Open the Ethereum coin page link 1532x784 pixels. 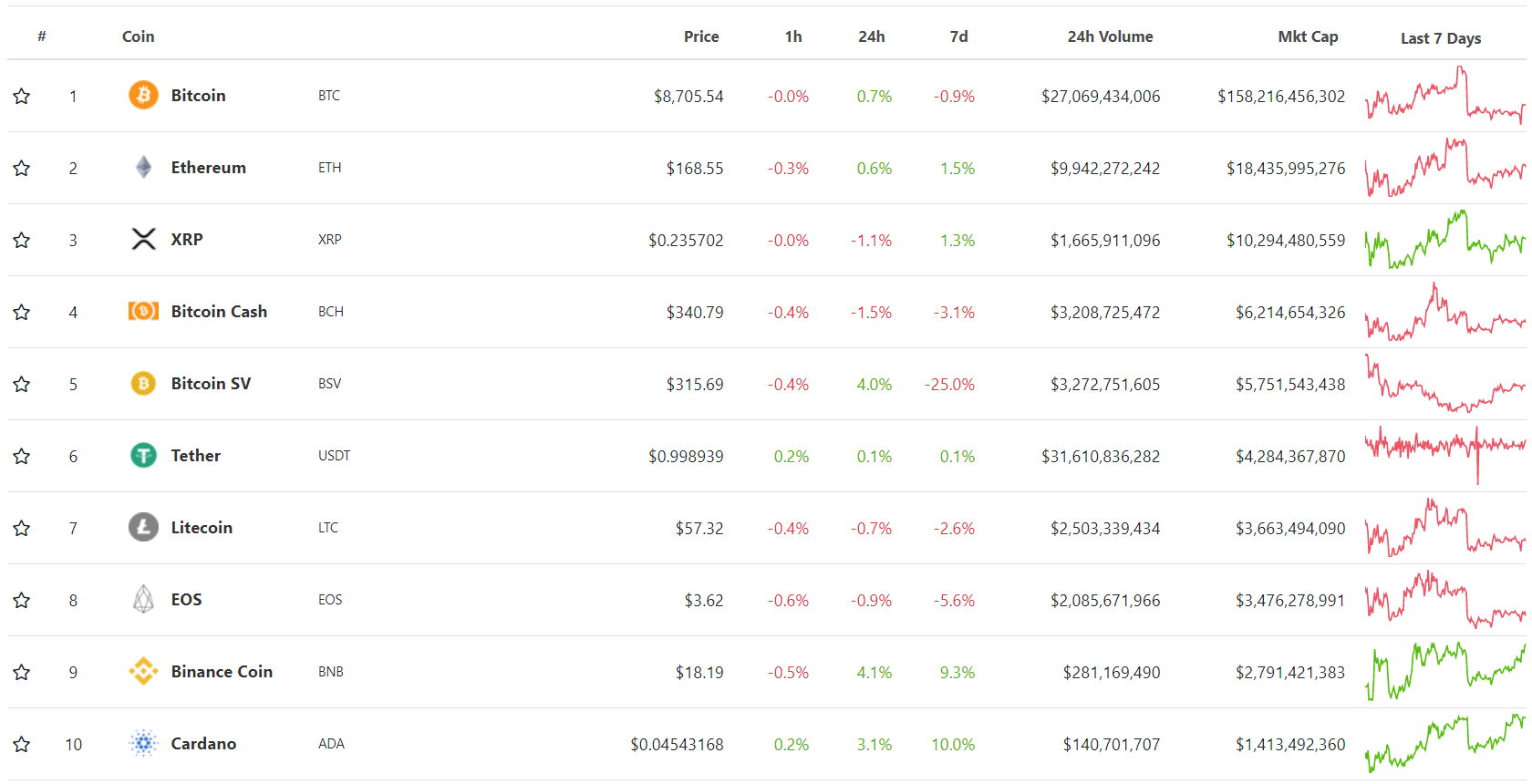point(209,167)
